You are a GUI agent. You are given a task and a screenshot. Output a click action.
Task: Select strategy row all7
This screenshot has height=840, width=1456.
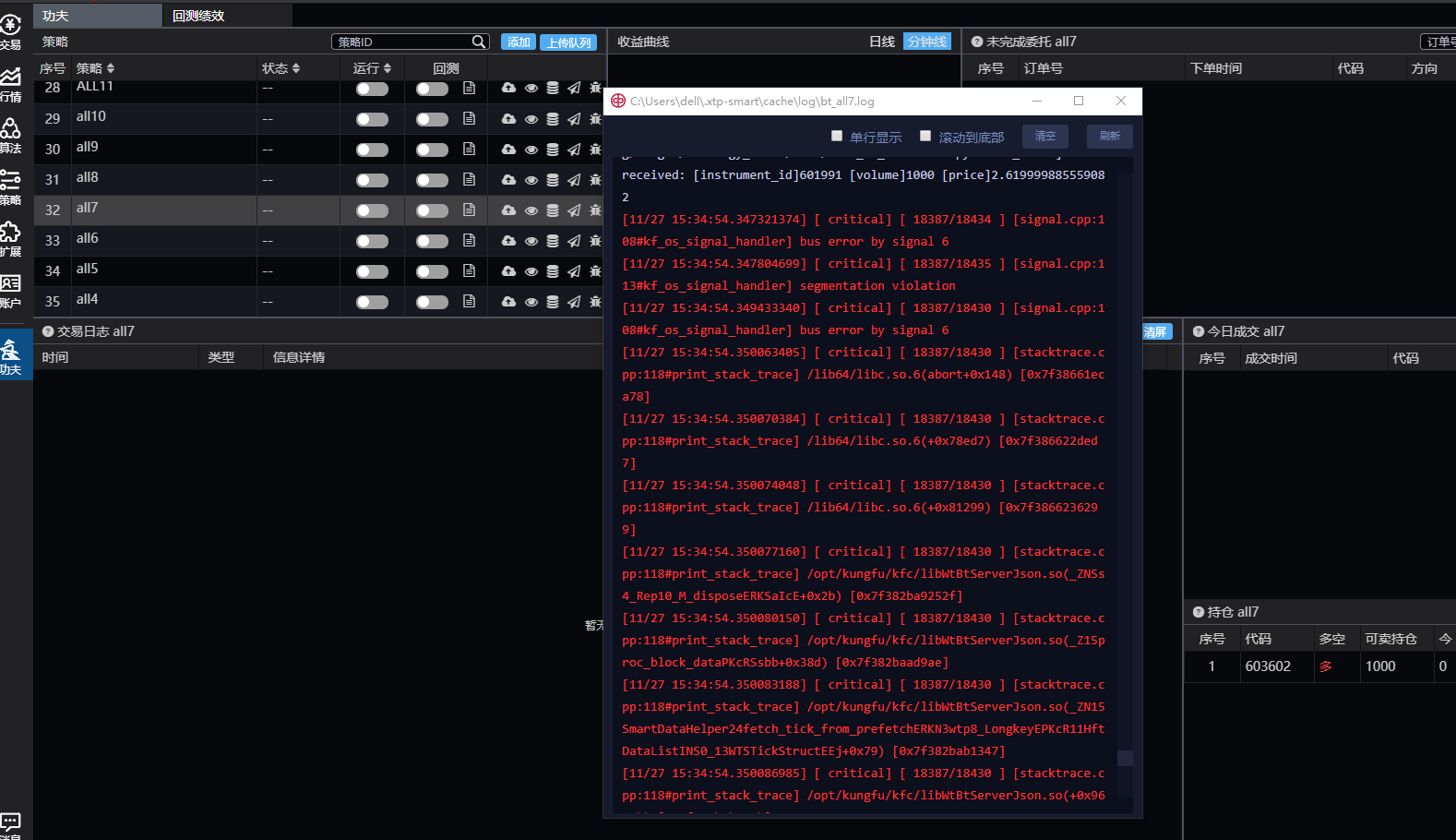pyautogui.click(x=318, y=210)
